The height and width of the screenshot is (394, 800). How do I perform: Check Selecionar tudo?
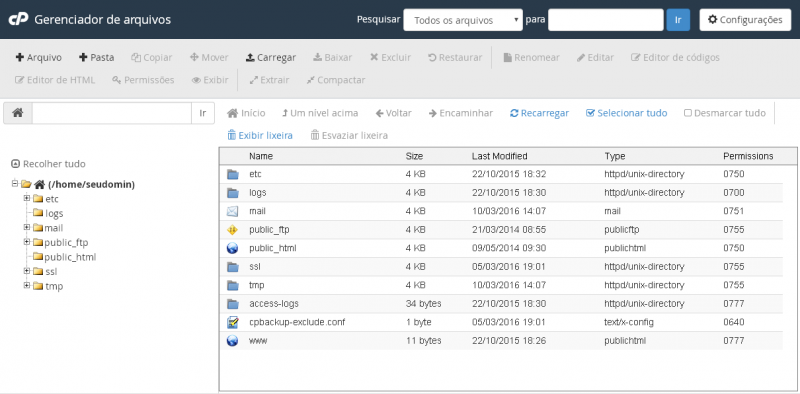(x=627, y=113)
